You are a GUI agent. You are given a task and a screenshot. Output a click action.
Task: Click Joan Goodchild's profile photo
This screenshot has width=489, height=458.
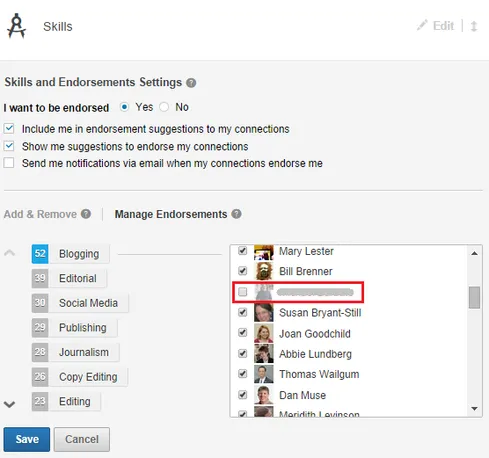point(264,333)
